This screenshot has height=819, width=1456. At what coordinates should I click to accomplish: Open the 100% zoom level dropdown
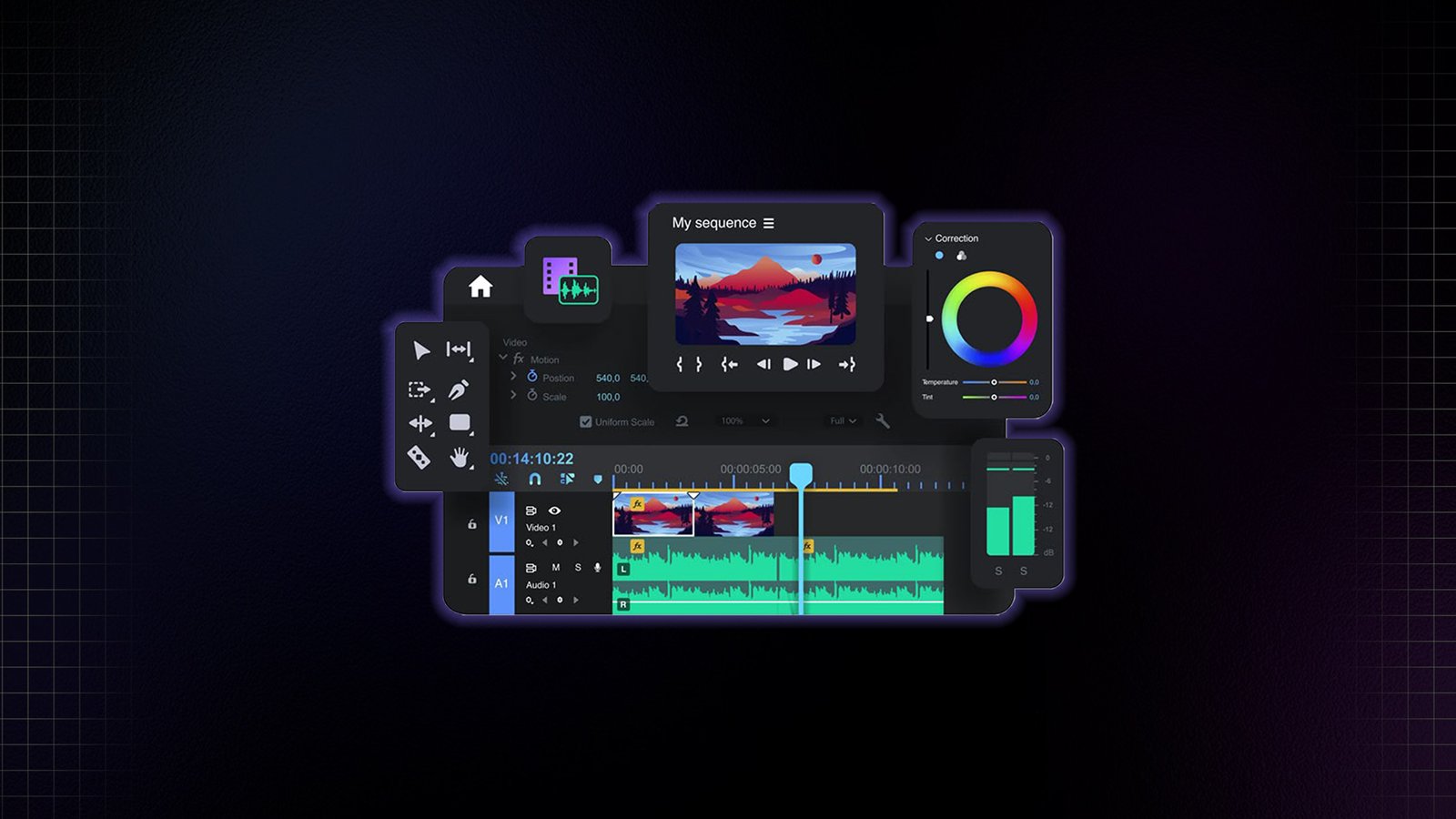click(x=745, y=421)
